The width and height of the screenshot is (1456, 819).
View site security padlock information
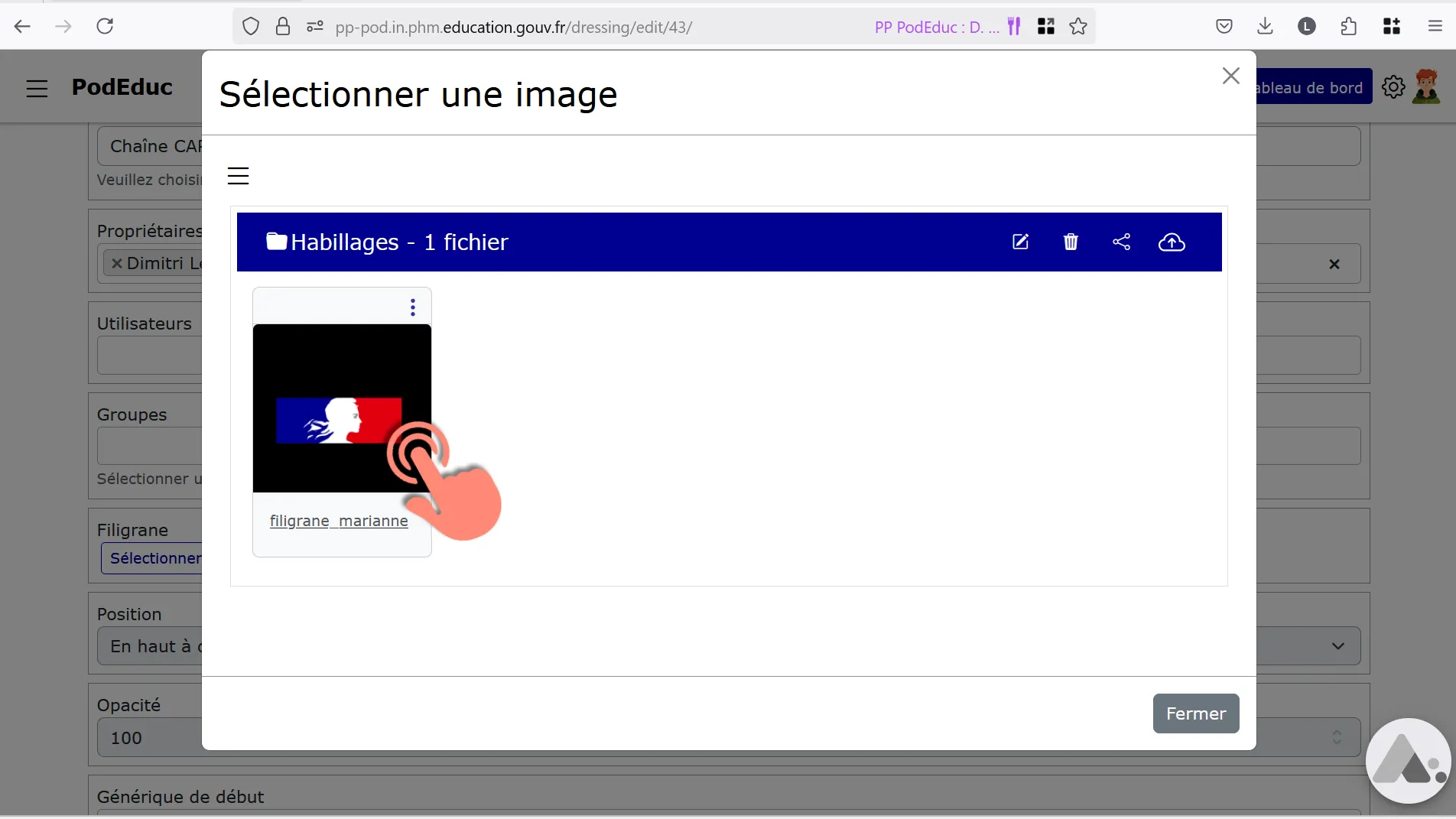(283, 27)
